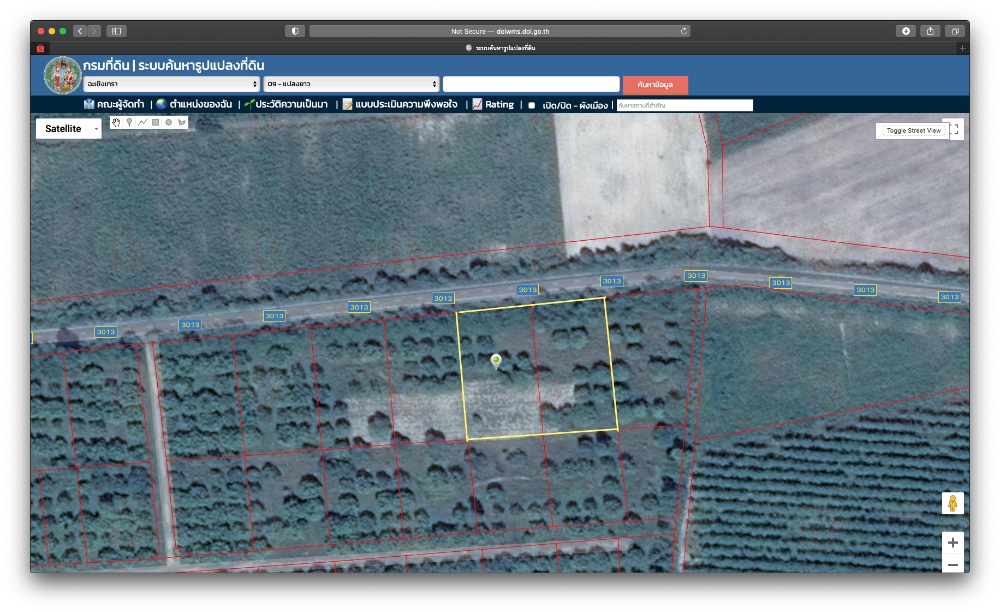The width and height of the screenshot is (1000, 612).
Task: Select the rectangle drawing tool
Action: (155, 122)
